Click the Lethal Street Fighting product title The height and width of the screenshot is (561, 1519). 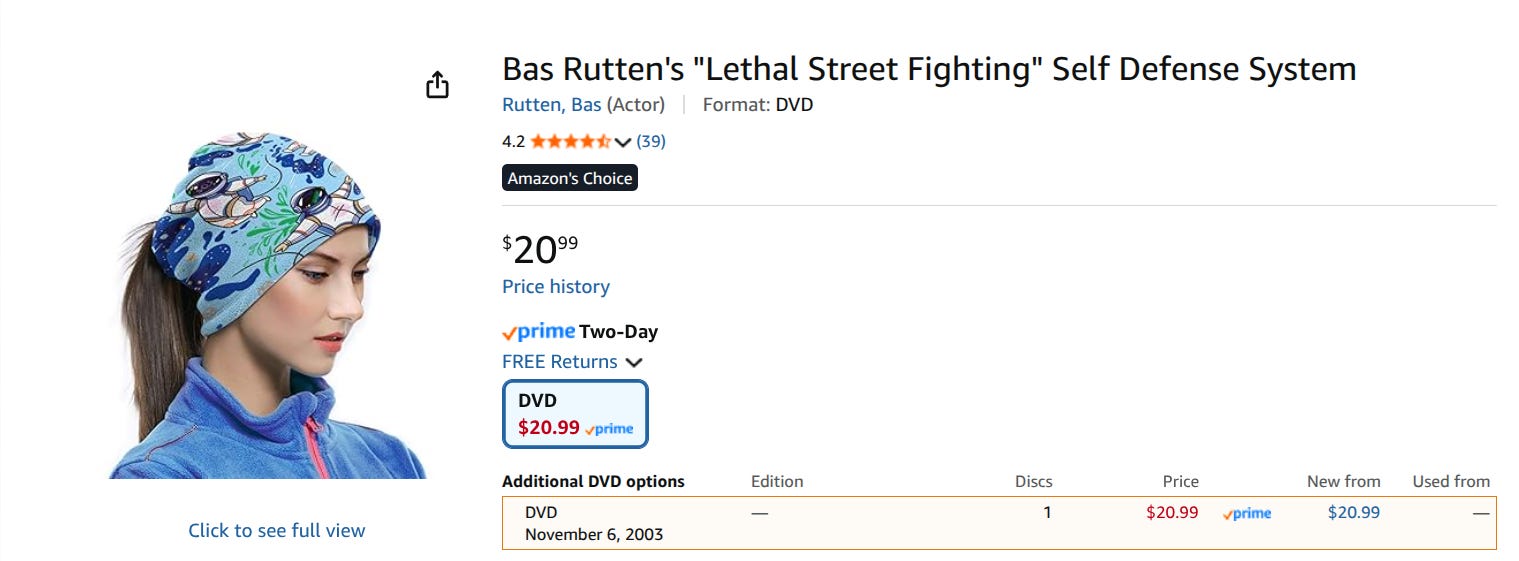click(x=928, y=69)
